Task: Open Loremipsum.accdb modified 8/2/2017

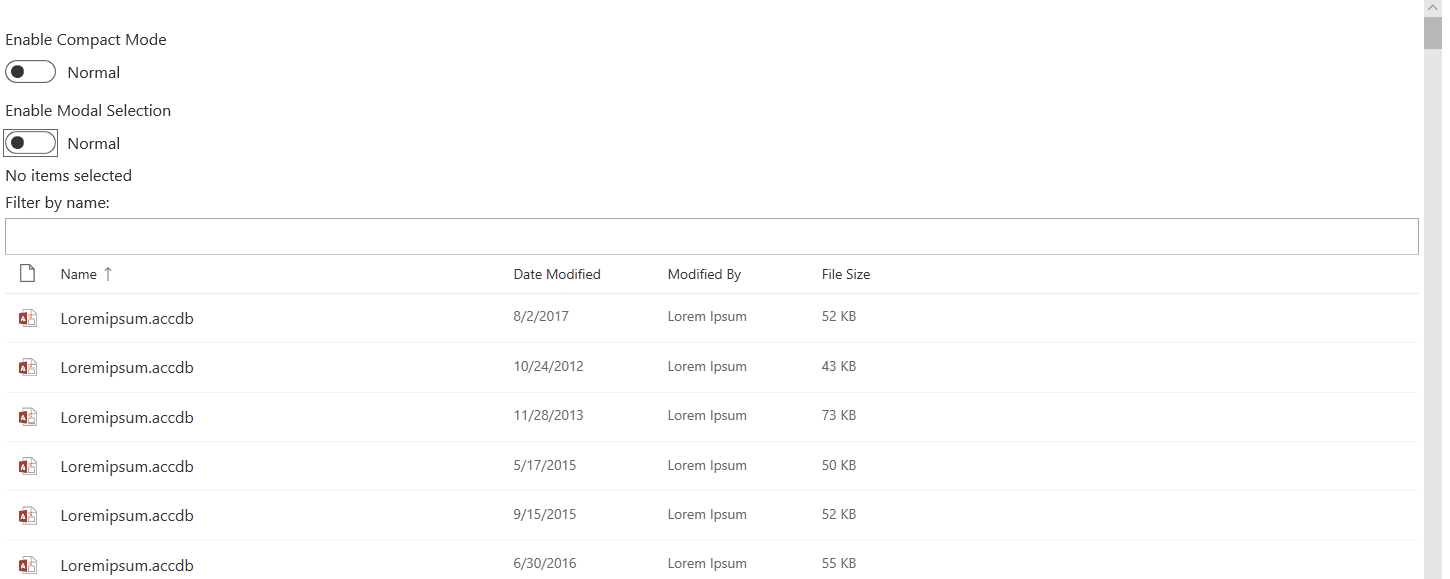Action: coord(127,319)
